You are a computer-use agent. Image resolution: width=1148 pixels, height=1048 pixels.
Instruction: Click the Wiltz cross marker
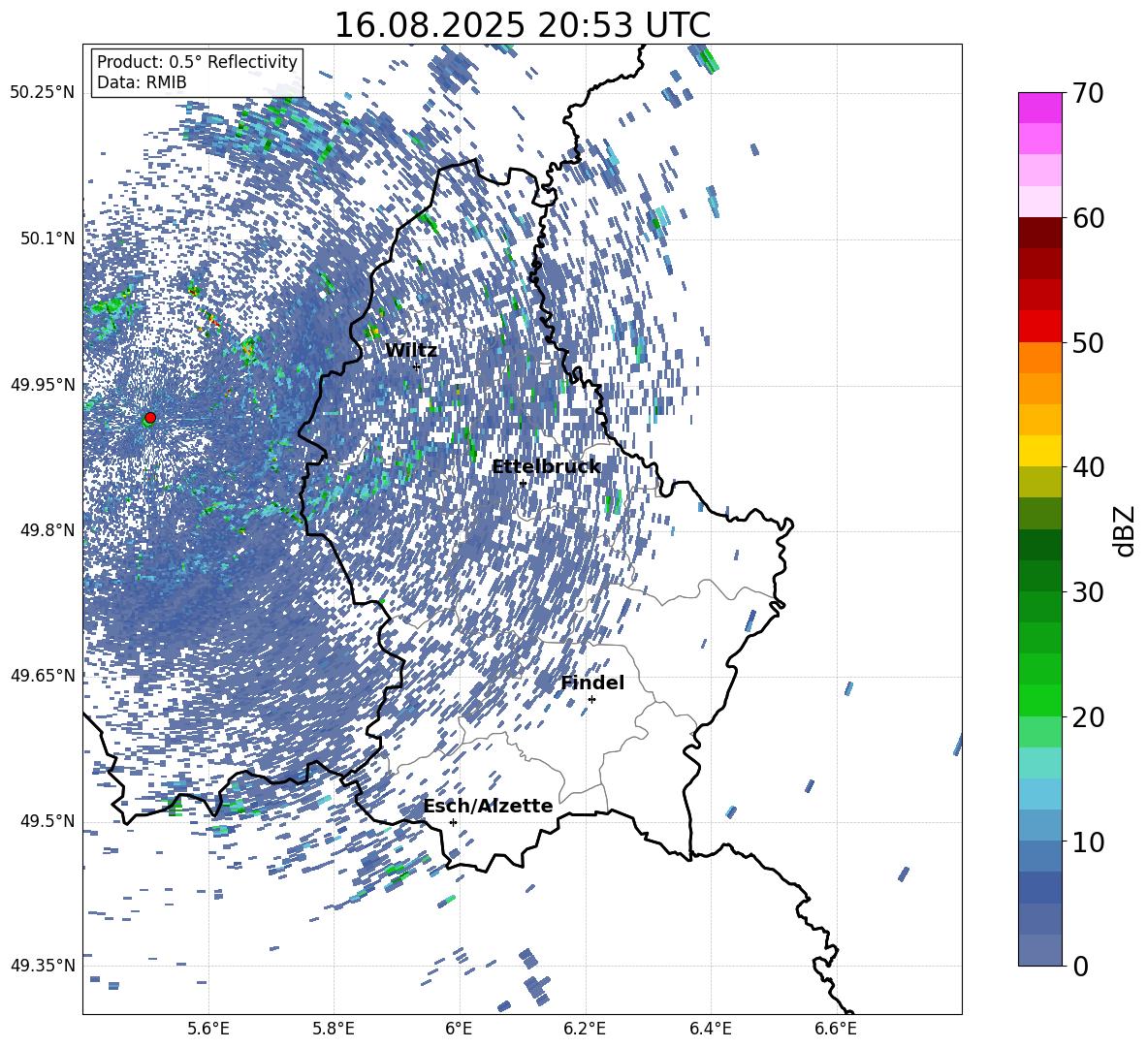click(x=417, y=366)
